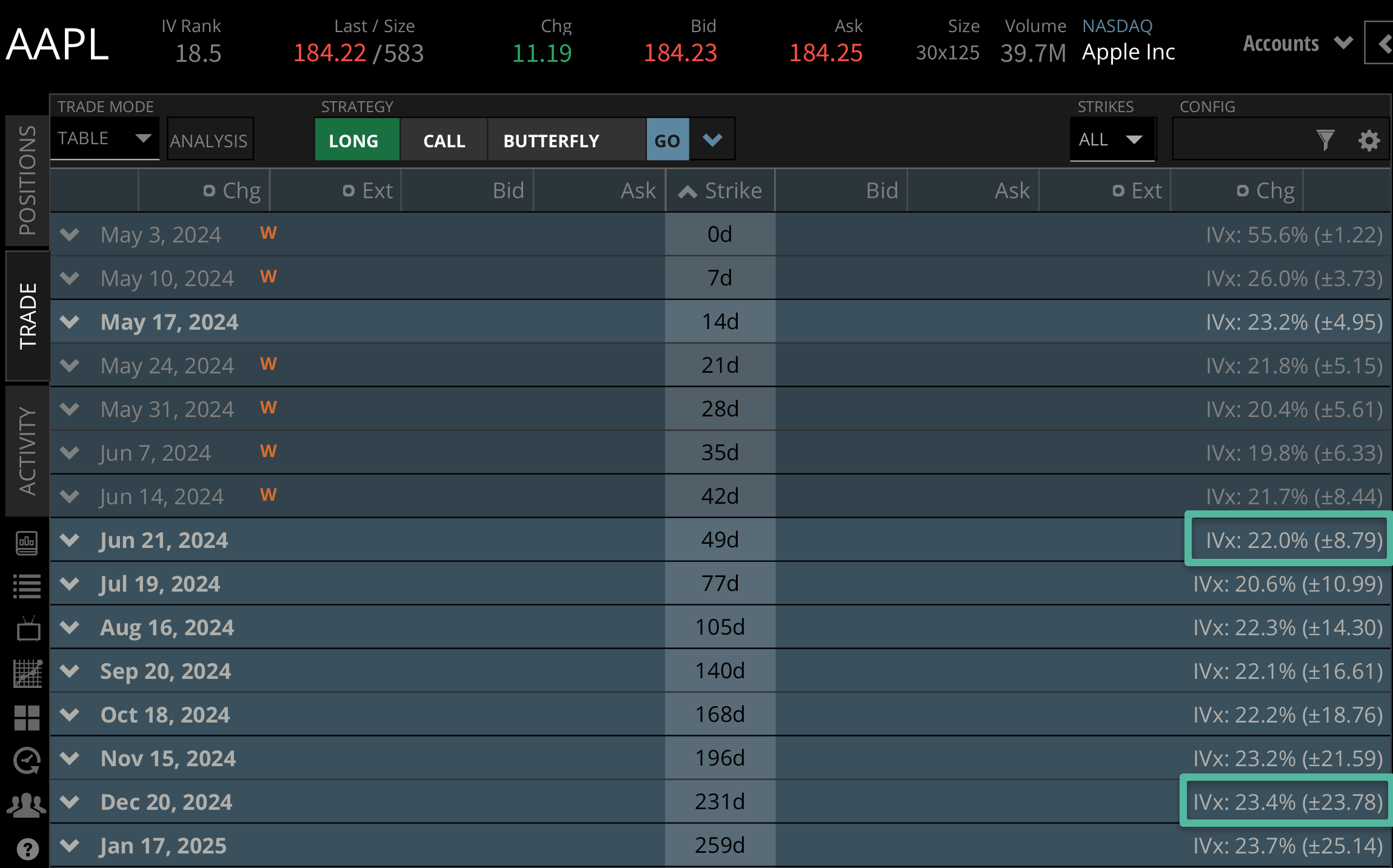Screen dimensions: 1393x868
Task: Open the grid layout icon in sidebar
Action: click(27, 717)
